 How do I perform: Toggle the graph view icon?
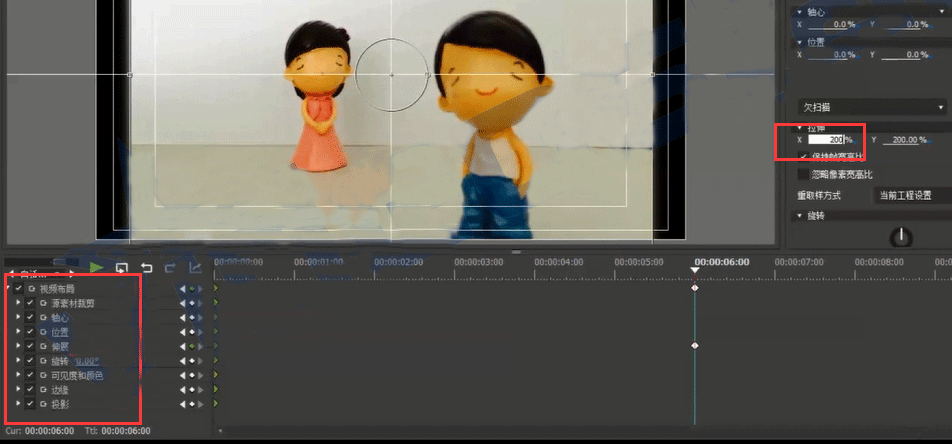coord(195,267)
